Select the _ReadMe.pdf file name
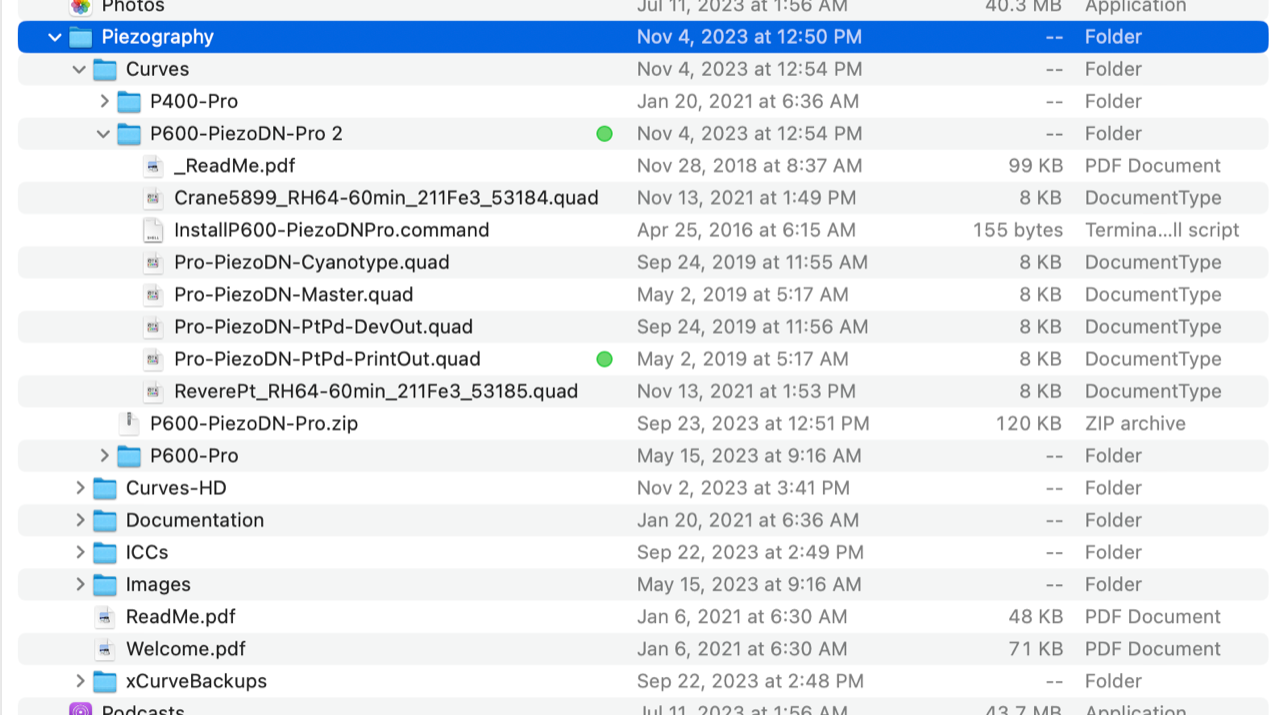The image size is (1280, 715). [x=234, y=166]
